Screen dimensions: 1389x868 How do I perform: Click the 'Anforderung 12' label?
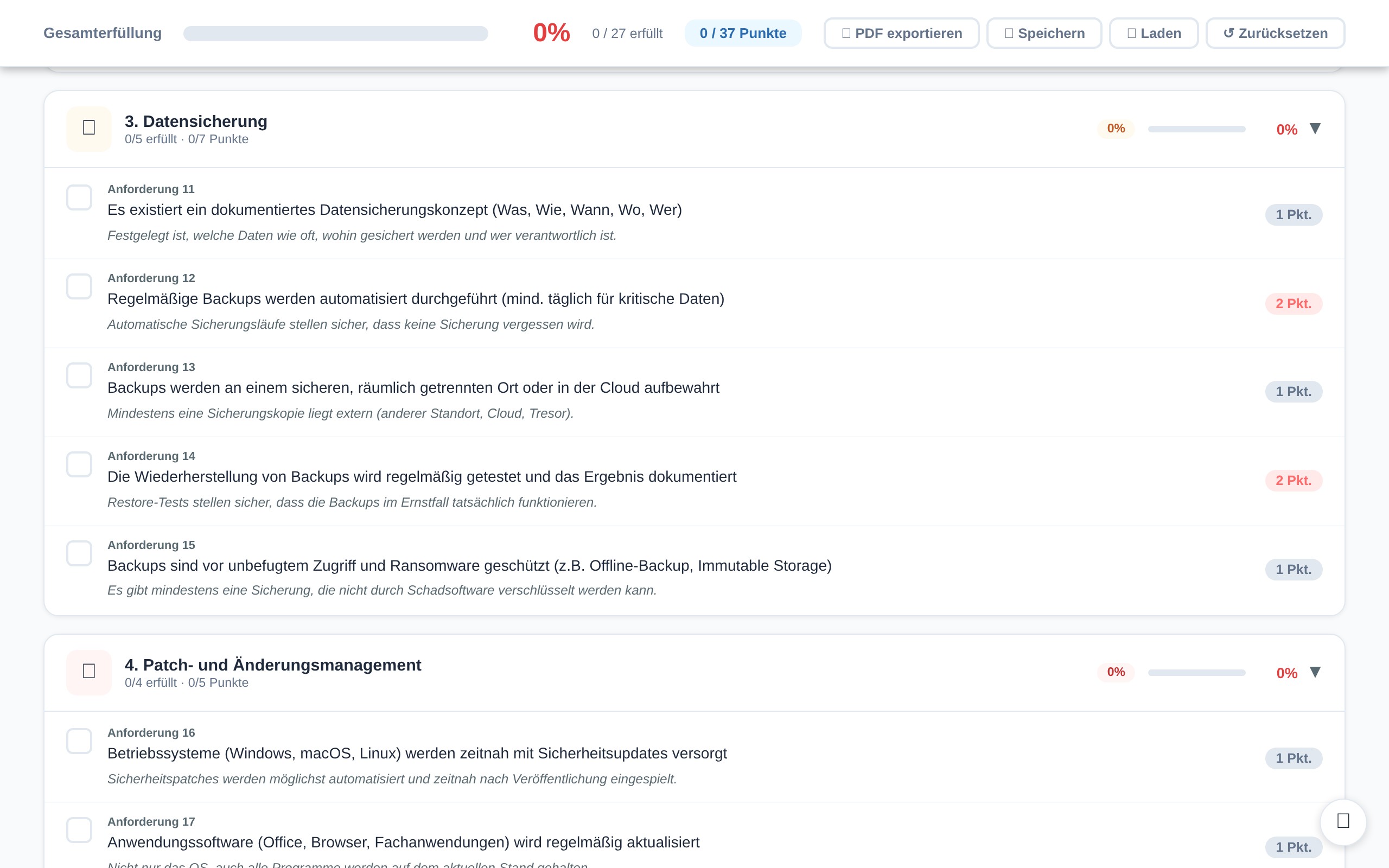(x=151, y=278)
